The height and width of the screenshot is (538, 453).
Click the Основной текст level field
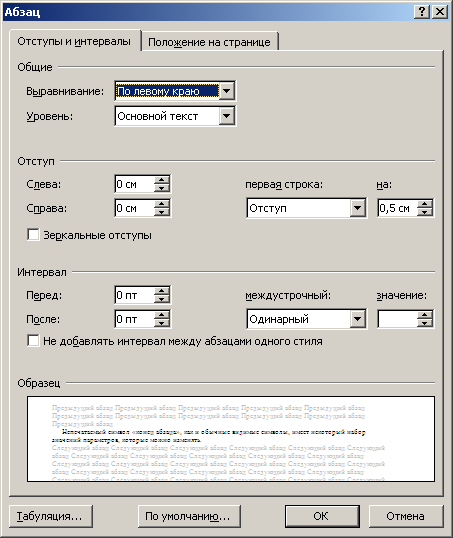pyautogui.click(x=167, y=116)
